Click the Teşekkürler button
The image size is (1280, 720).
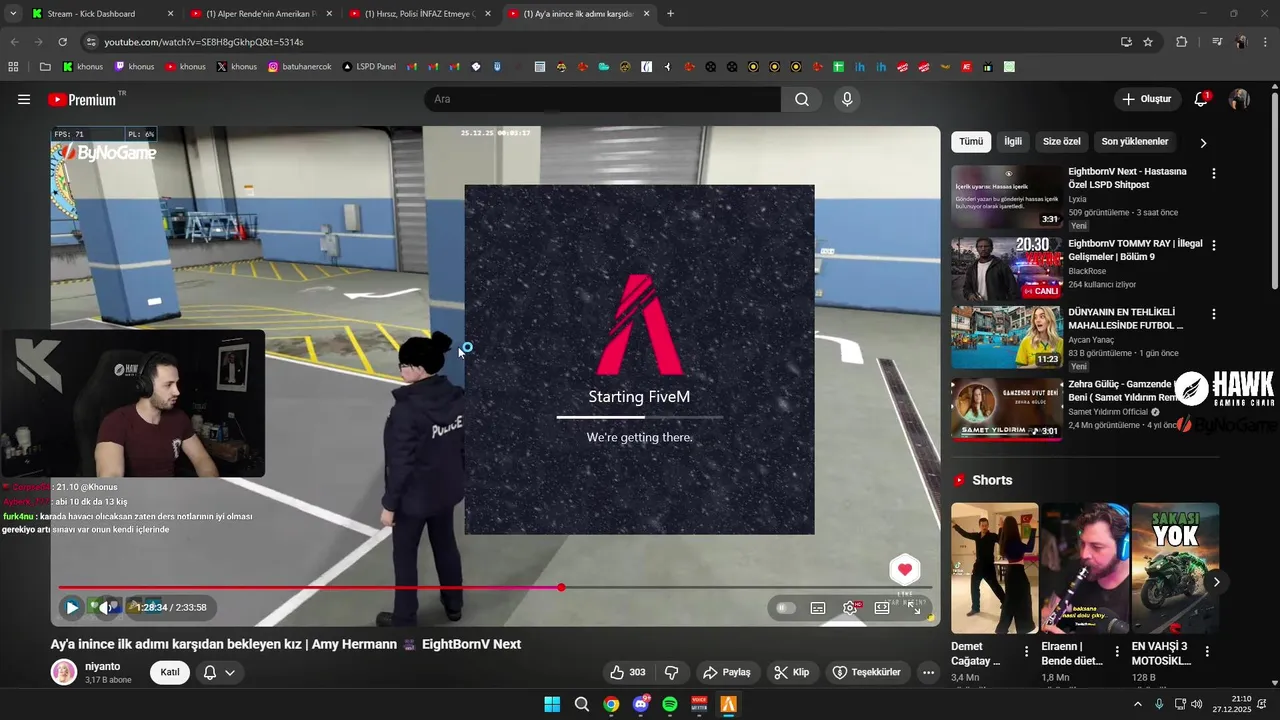tap(867, 672)
